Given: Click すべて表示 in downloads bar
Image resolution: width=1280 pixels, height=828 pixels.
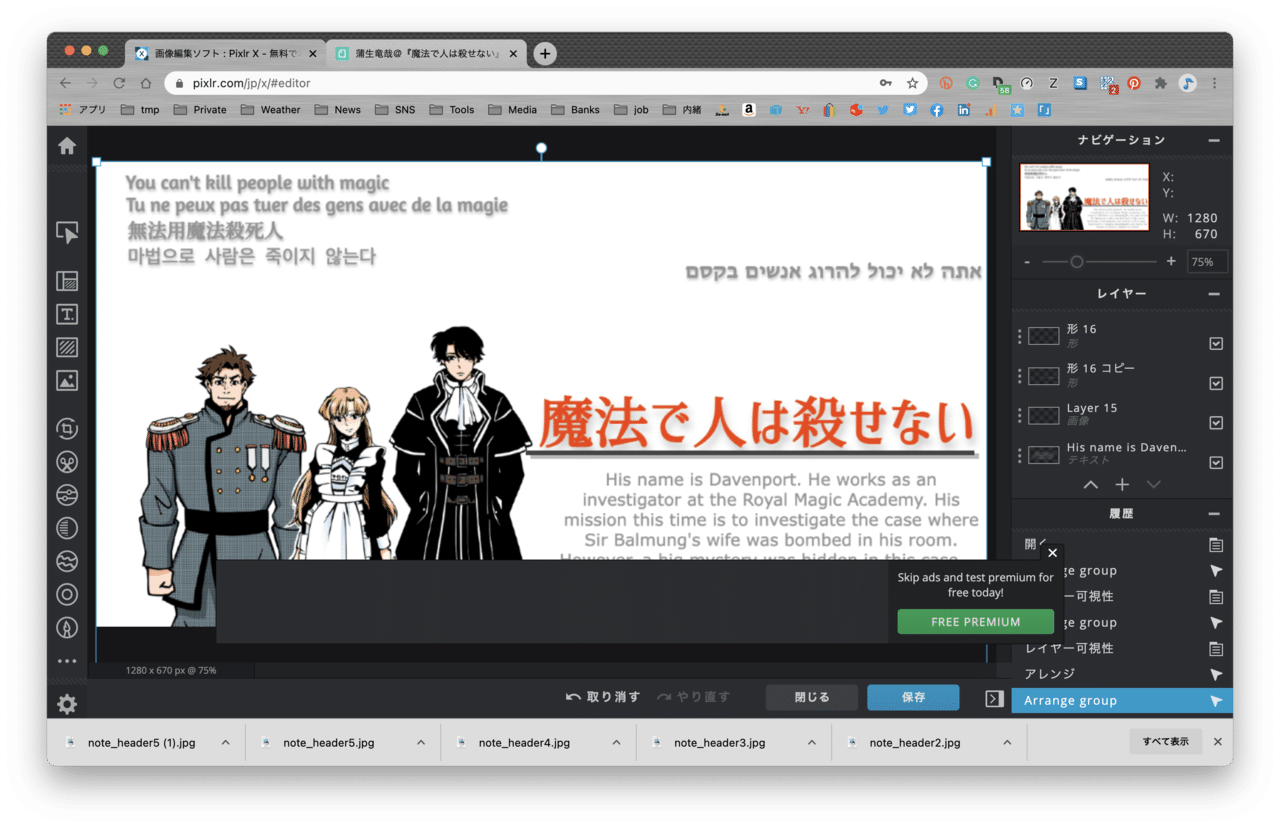Looking at the screenshot, I should coord(1166,742).
